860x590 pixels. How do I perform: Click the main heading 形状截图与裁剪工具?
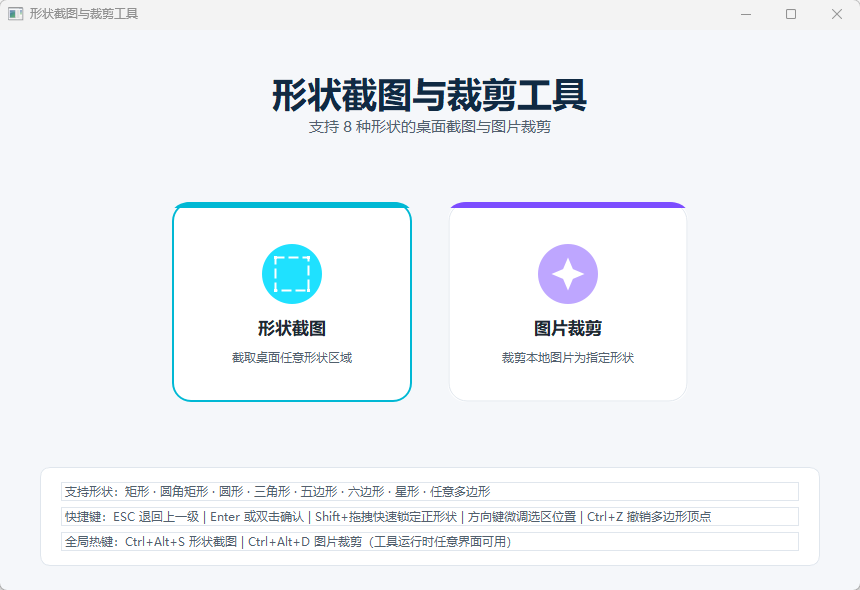coord(429,95)
